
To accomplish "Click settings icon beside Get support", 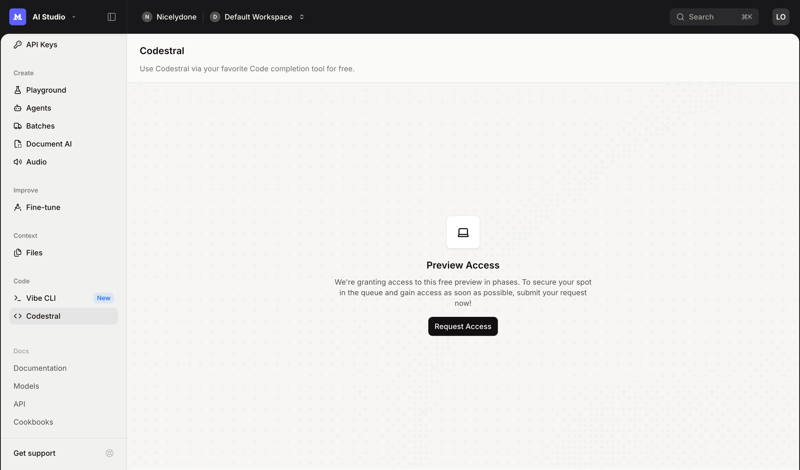I will [x=109, y=453].
